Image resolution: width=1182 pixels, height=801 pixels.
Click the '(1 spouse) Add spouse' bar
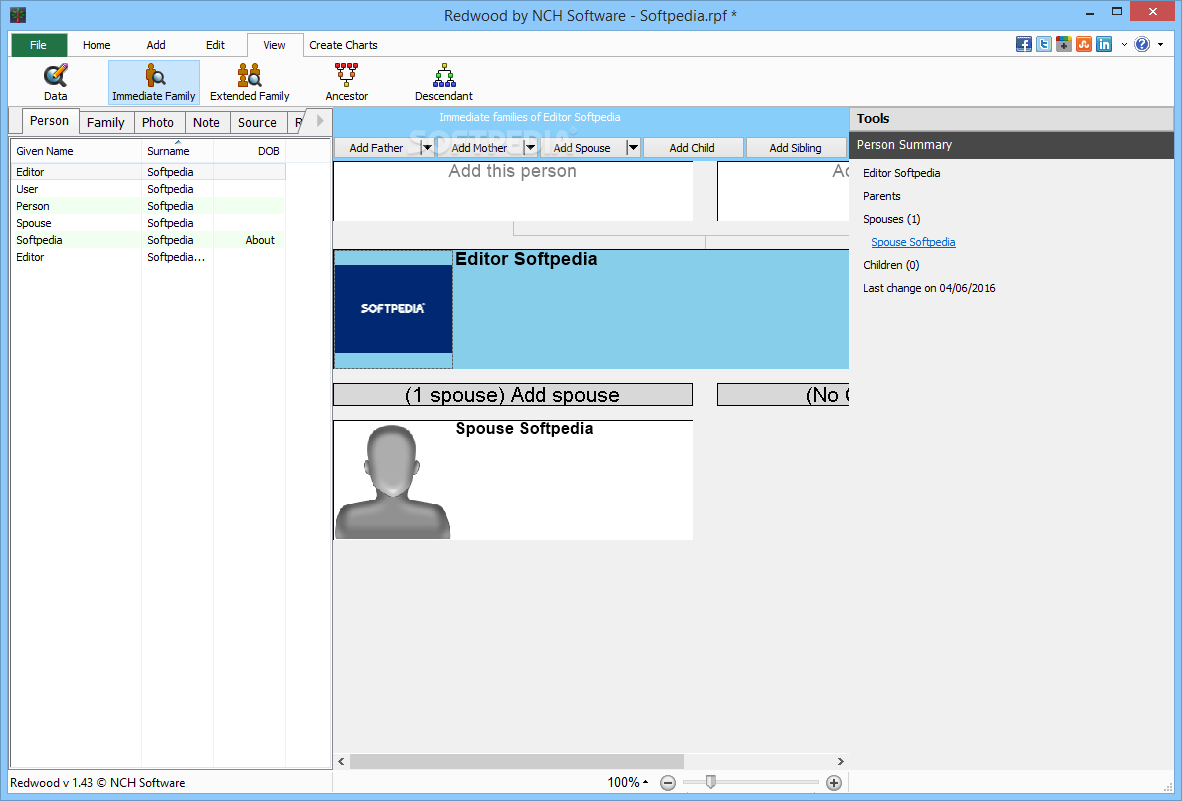pos(513,395)
